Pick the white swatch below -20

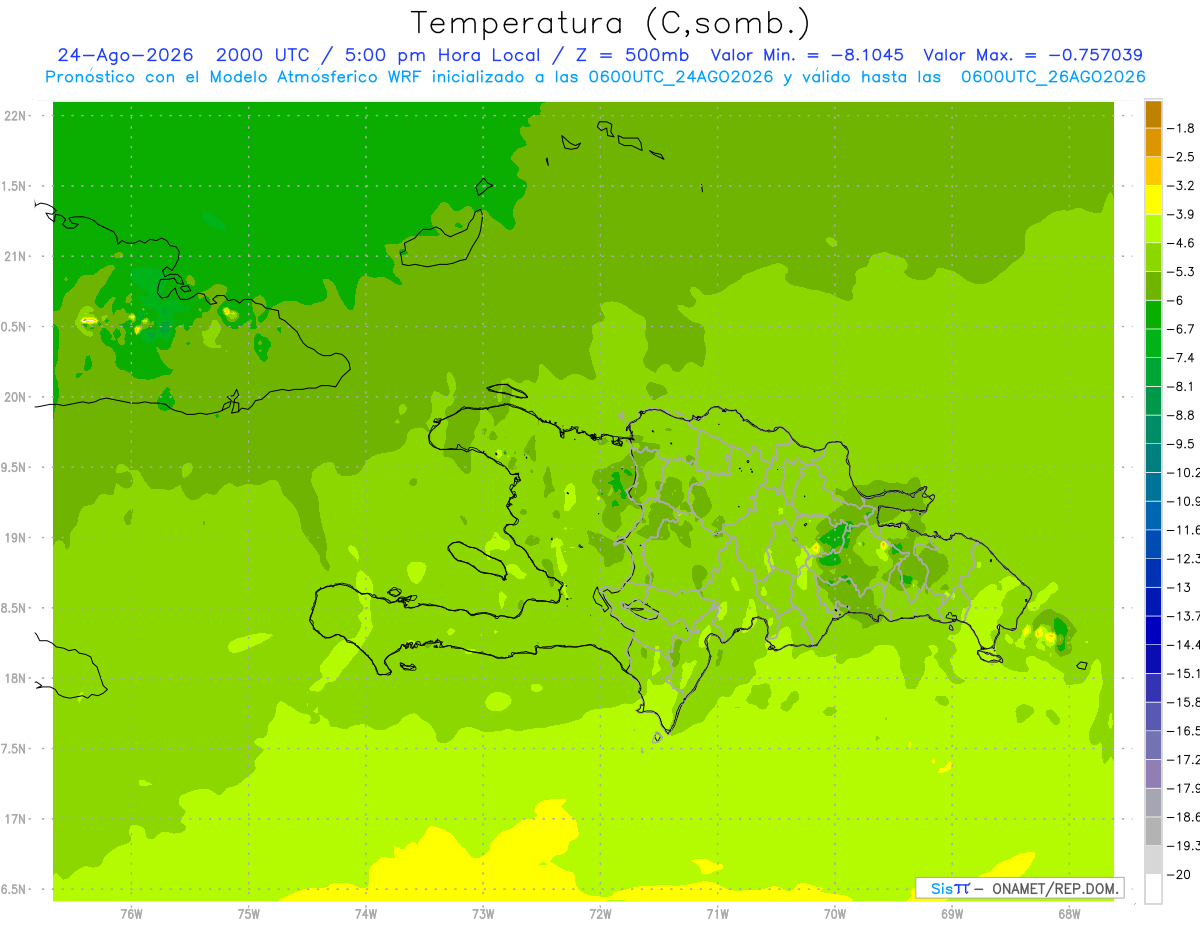(1153, 889)
